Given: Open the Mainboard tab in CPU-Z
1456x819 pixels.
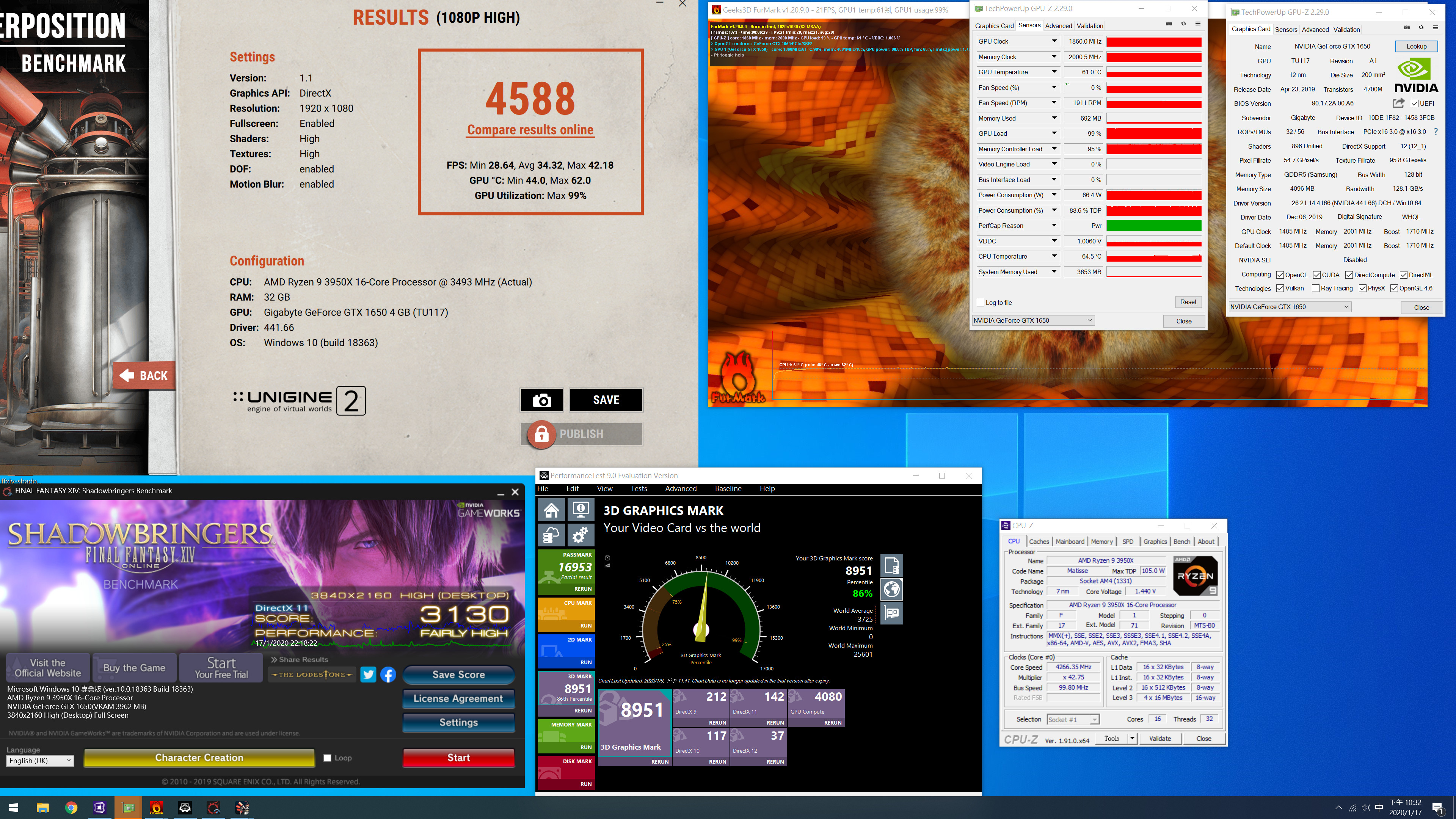Looking at the screenshot, I should [x=1070, y=541].
